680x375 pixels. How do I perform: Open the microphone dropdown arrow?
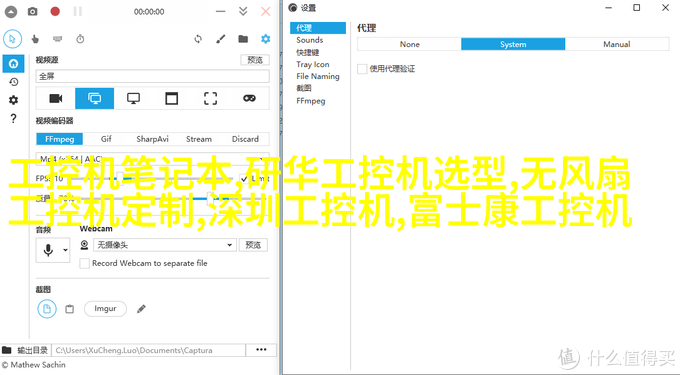(65, 250)
